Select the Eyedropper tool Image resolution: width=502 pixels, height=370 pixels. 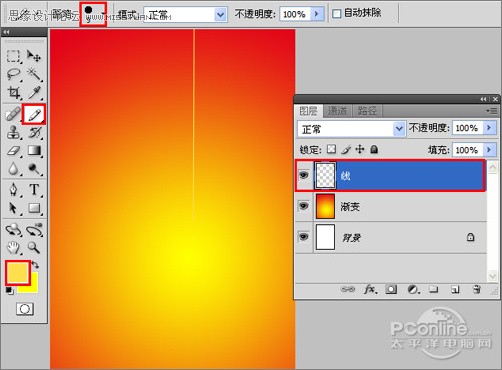coord(34,93)
